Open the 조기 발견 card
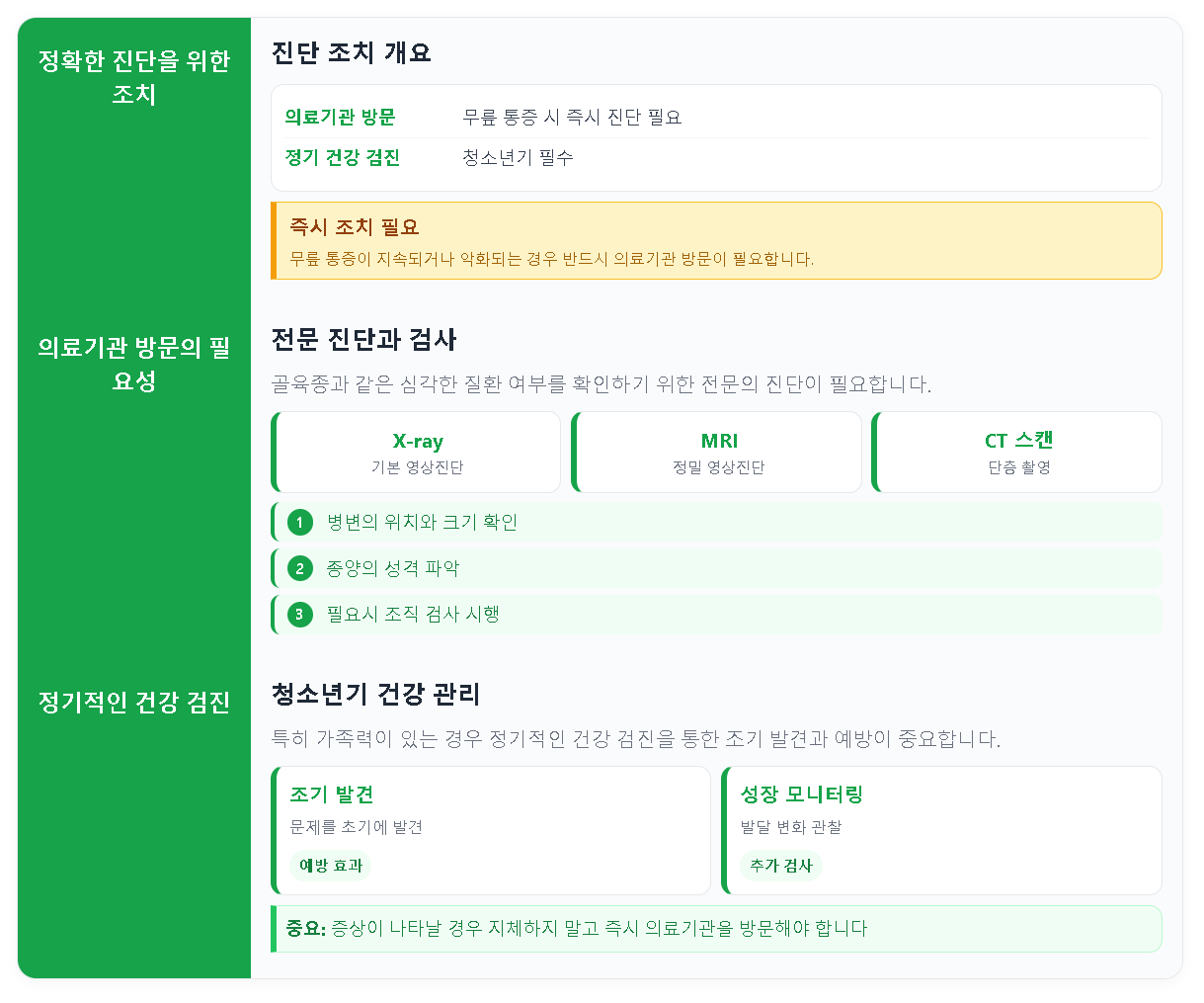Image resolution: width=1204 pixels, height=1003 pixels. 491,830
